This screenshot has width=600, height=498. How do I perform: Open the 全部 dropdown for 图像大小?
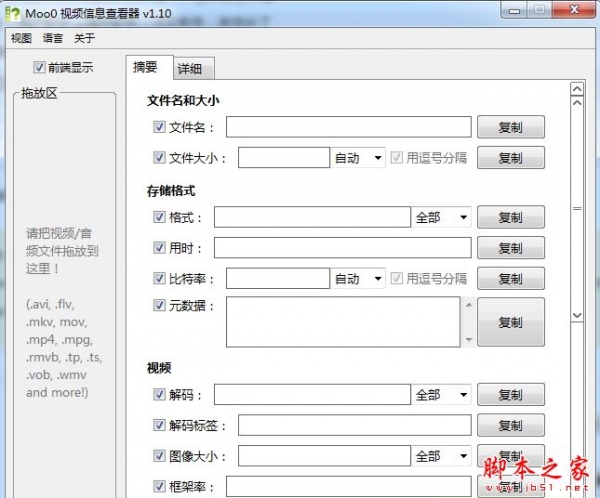441,456
